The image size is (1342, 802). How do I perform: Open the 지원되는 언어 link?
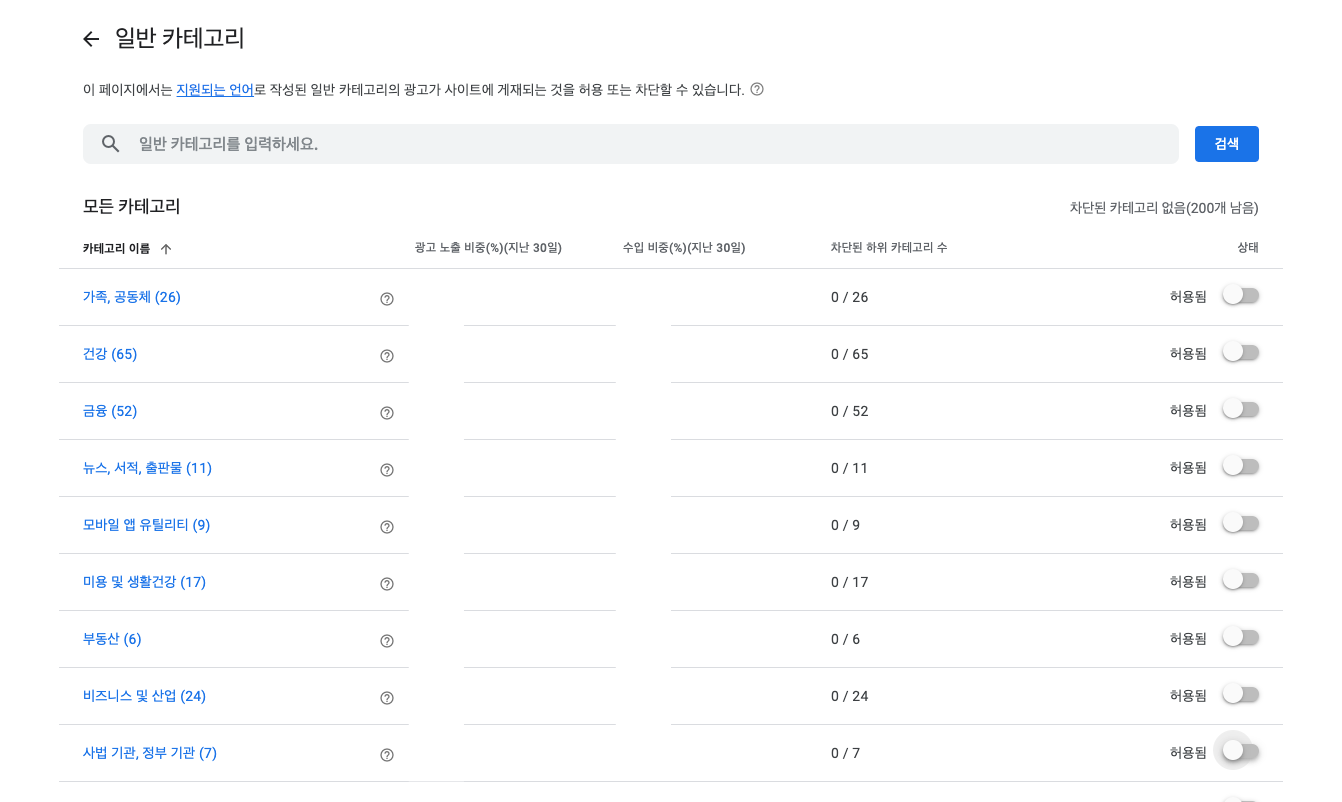pos(215,90)
